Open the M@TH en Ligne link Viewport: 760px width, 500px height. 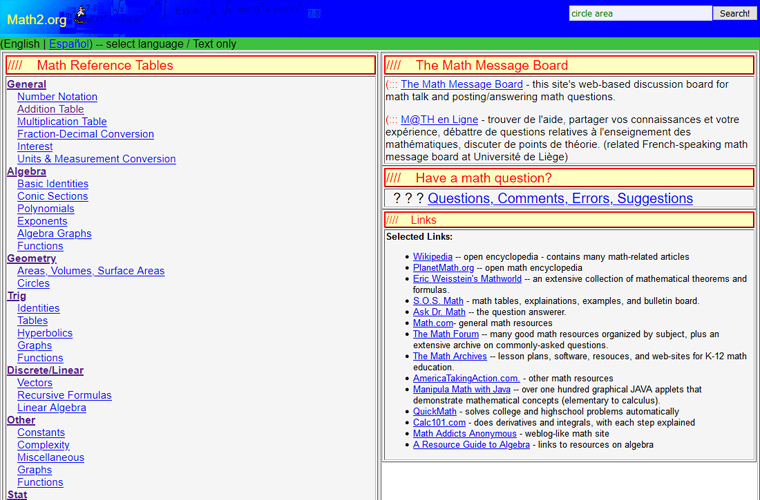coord(439,120)
